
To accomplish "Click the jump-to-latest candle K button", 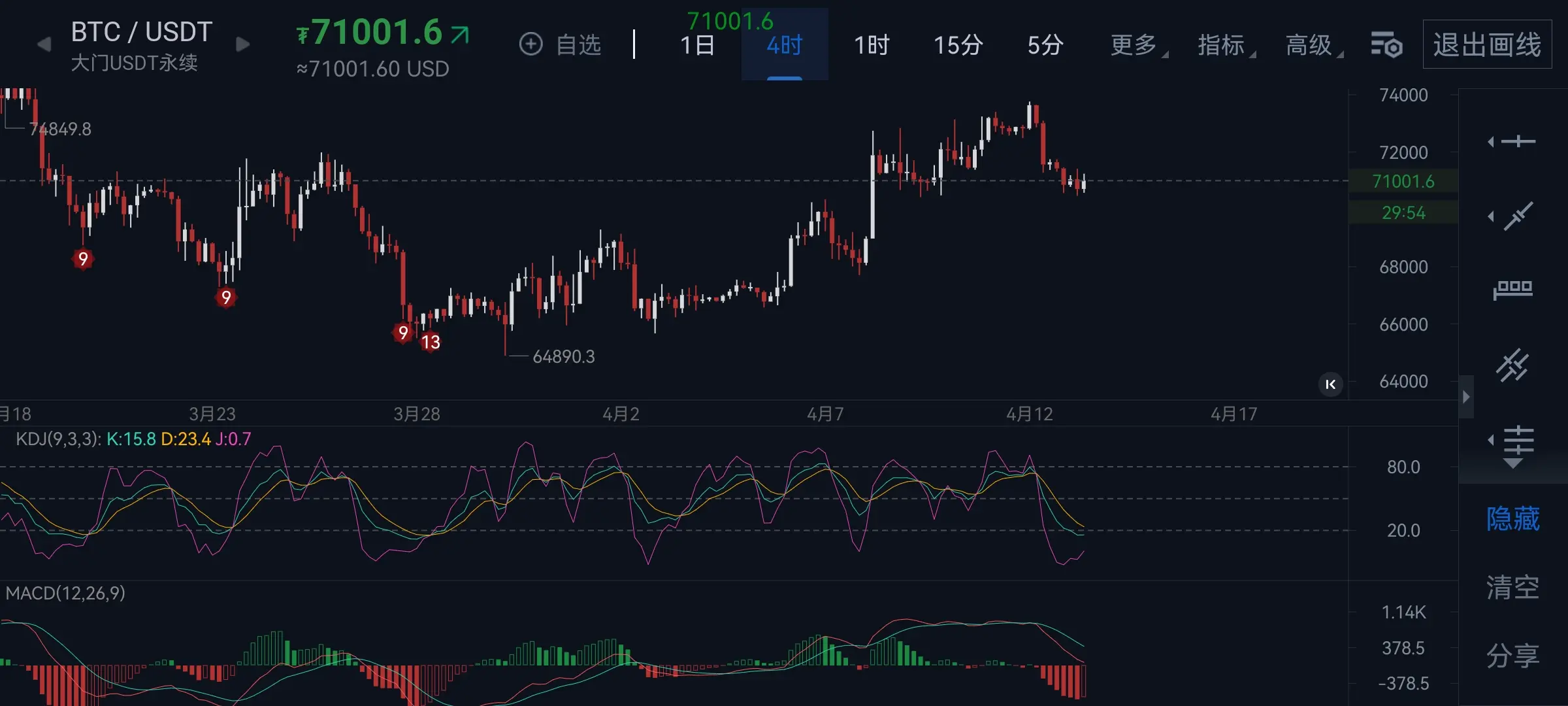I will click(x=1330, y=384).
